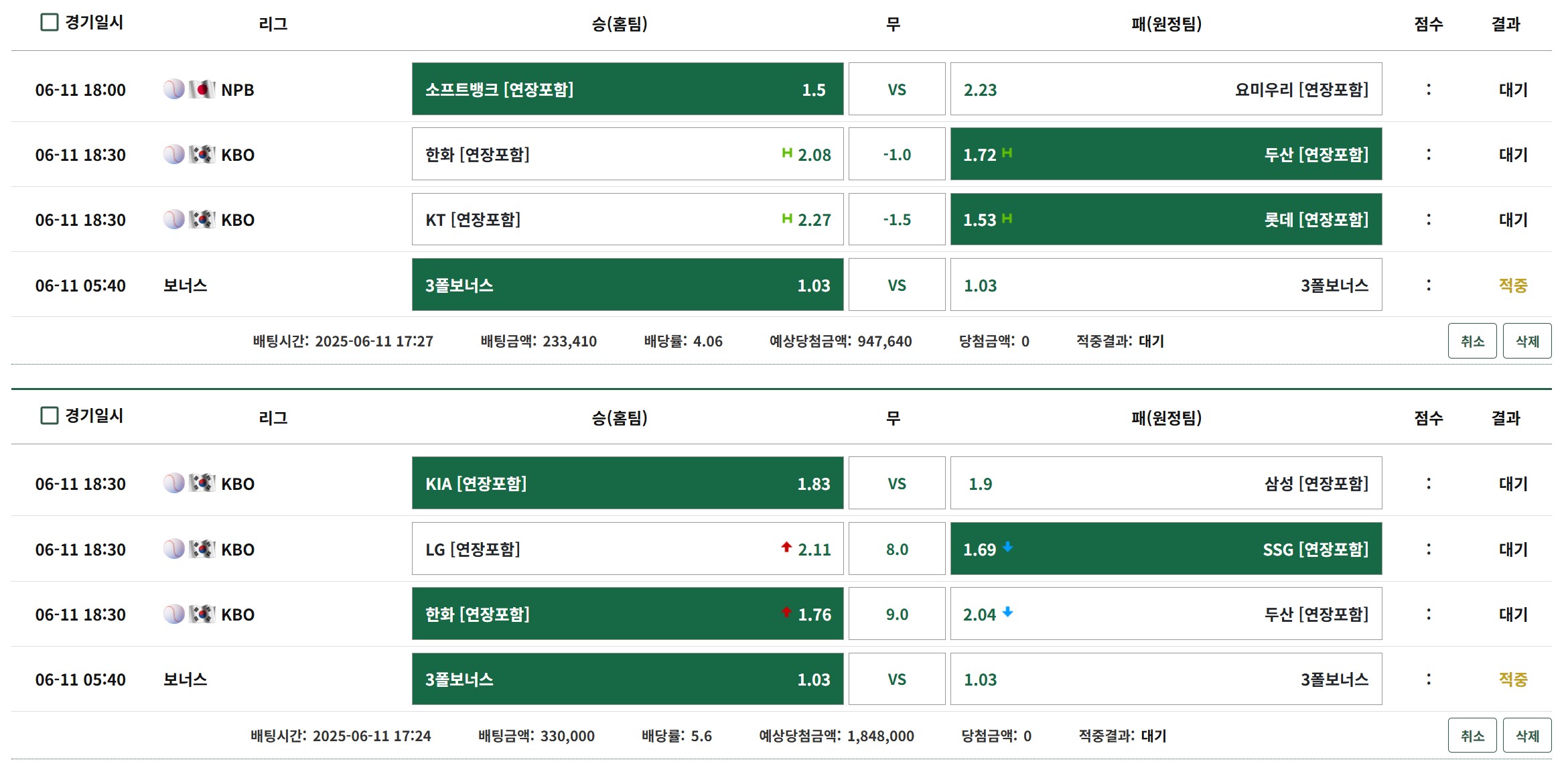Click the green H icon next to 1.72

click(x=1007, y=153)
